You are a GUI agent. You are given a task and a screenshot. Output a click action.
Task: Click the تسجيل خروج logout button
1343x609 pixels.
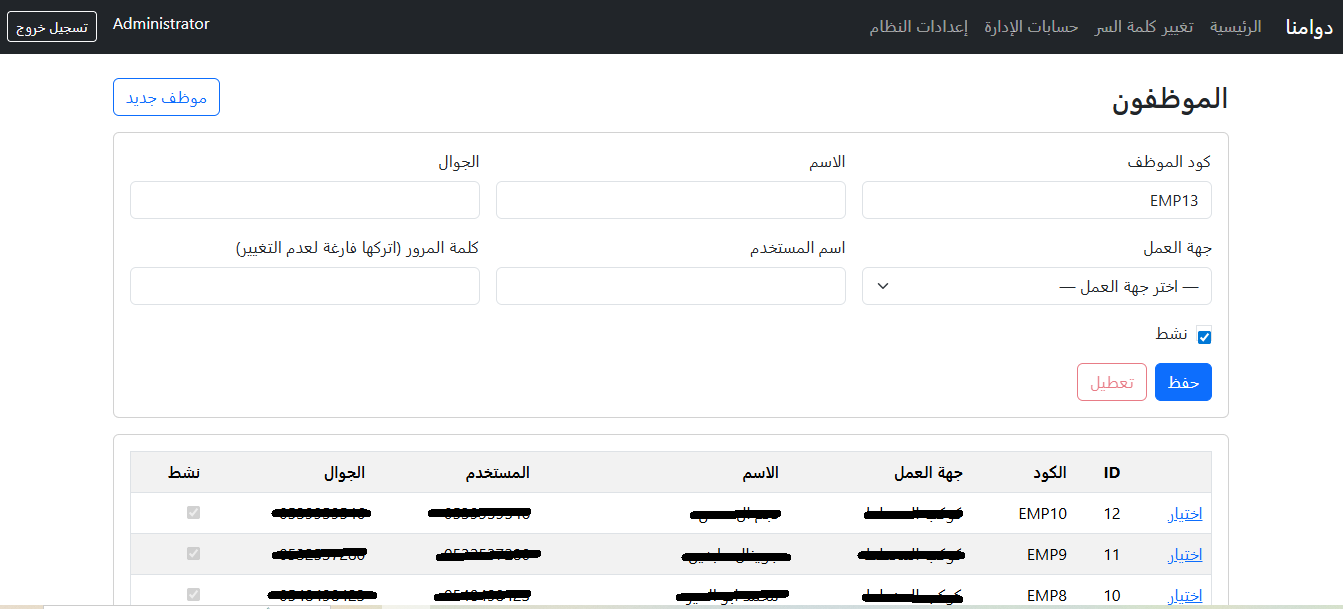coord(51,27)
